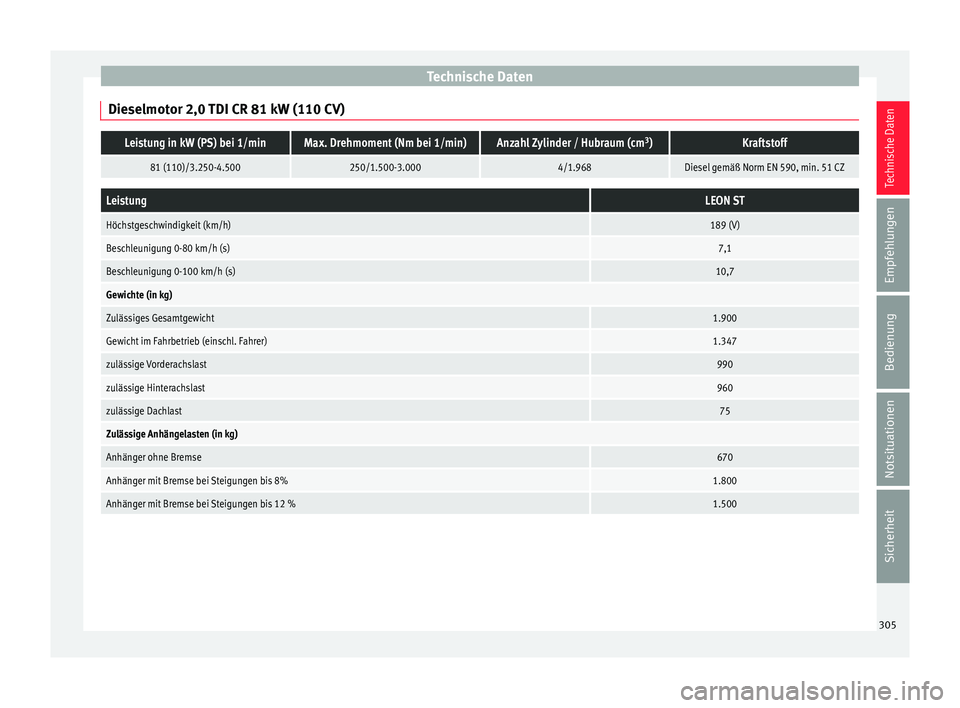Click the Kraftstoff column header
The width and height of the screenshot is (960, 708).
[764, 143]
